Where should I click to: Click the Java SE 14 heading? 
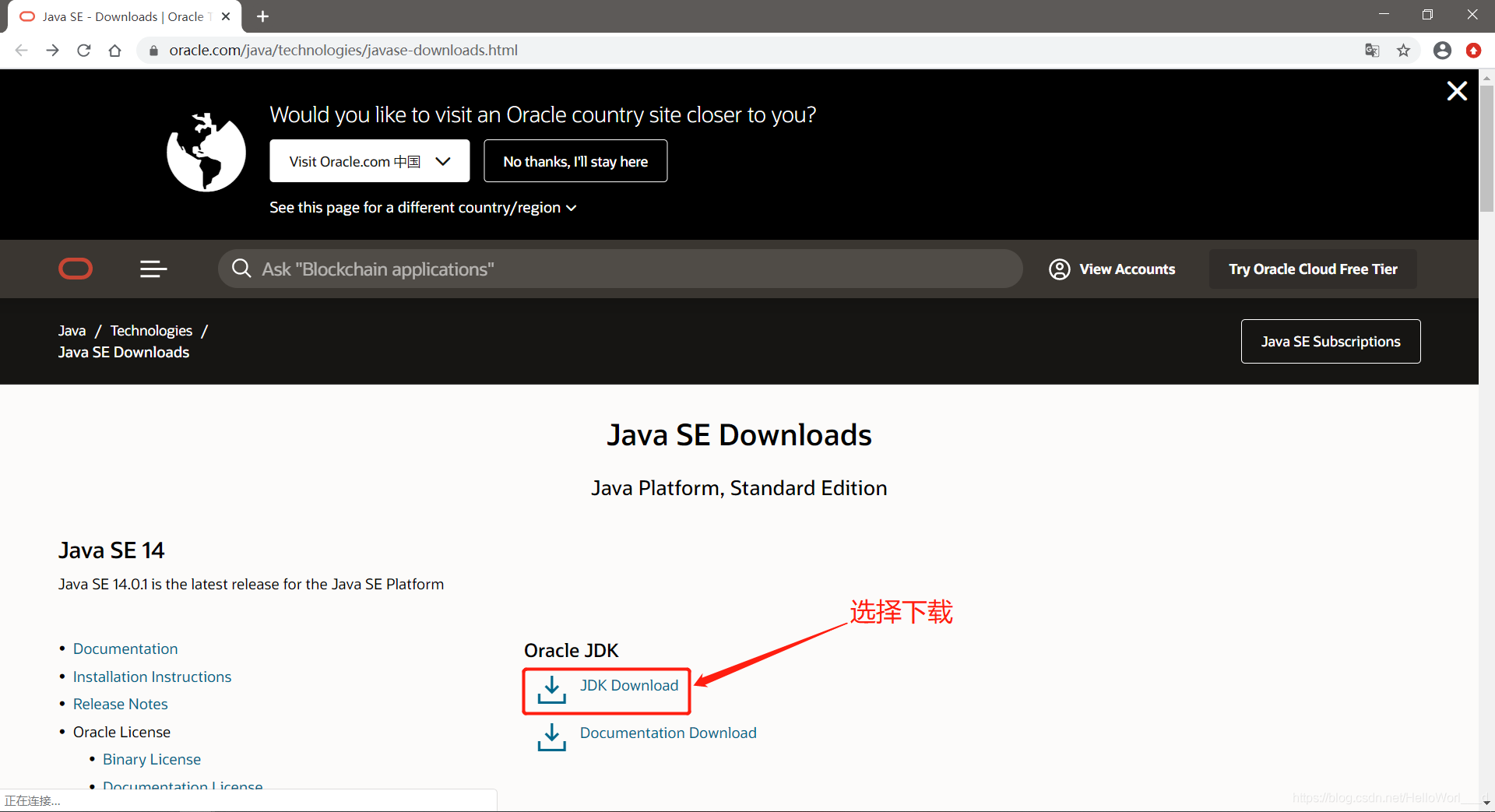pos(111,550)
